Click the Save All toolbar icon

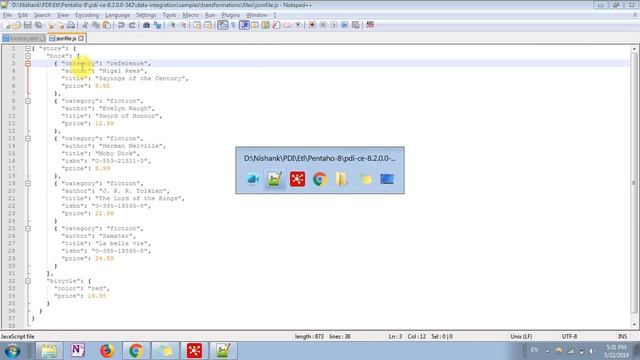(38, 25)
